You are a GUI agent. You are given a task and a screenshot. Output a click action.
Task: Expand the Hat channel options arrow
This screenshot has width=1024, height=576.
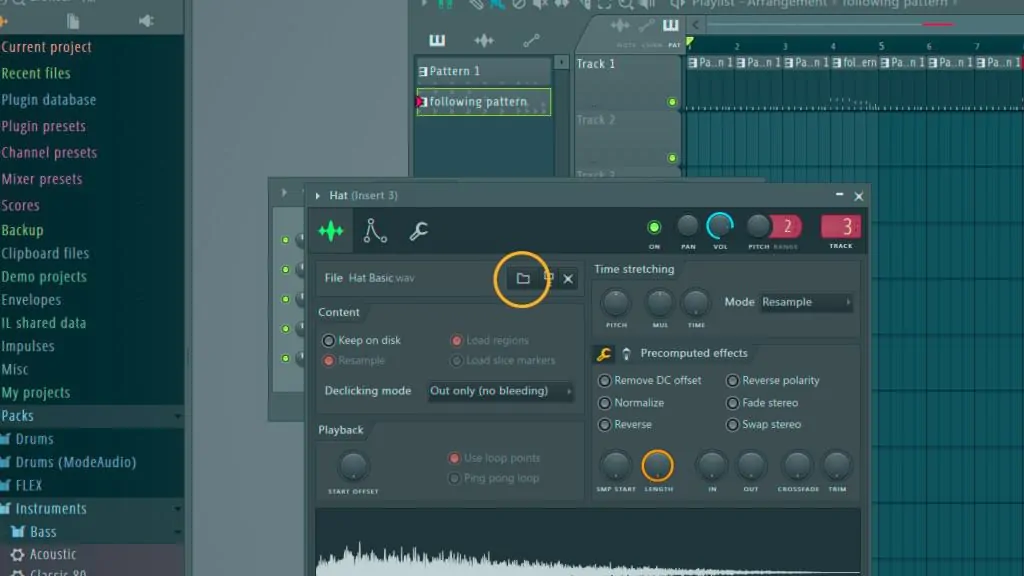(317, 196)
